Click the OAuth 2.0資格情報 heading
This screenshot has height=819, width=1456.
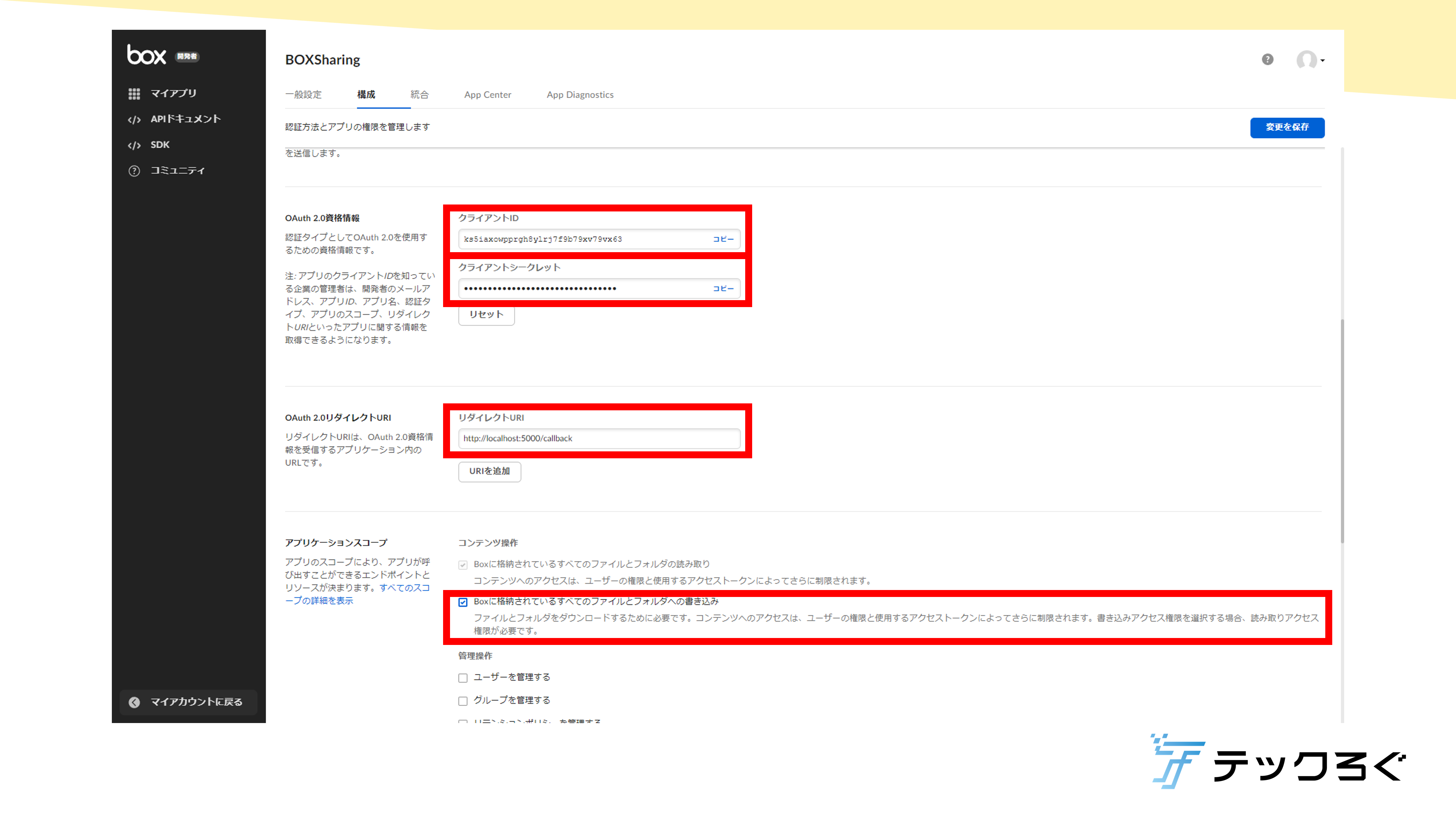[x=322, y=218]
